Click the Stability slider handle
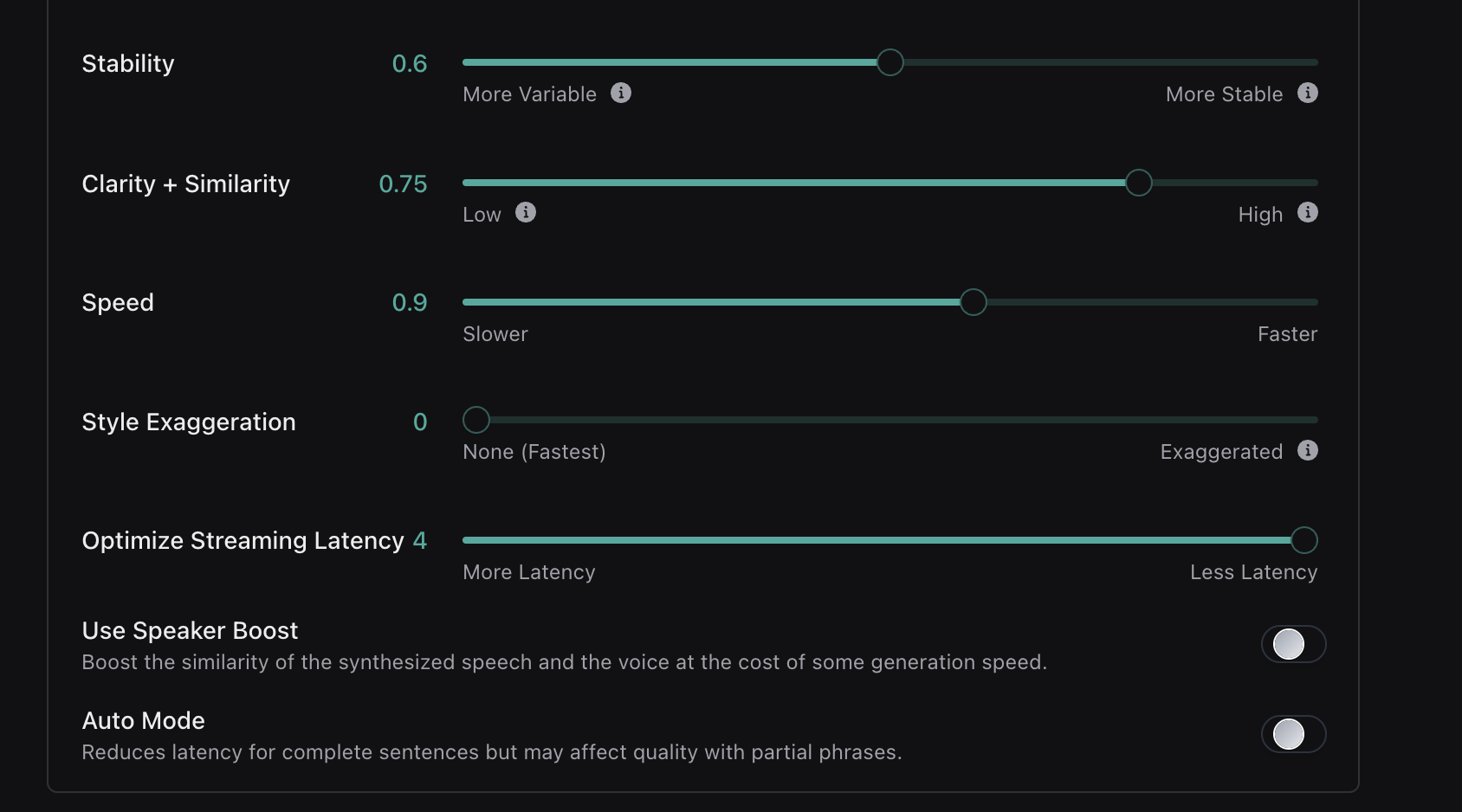 coord(889,62)
